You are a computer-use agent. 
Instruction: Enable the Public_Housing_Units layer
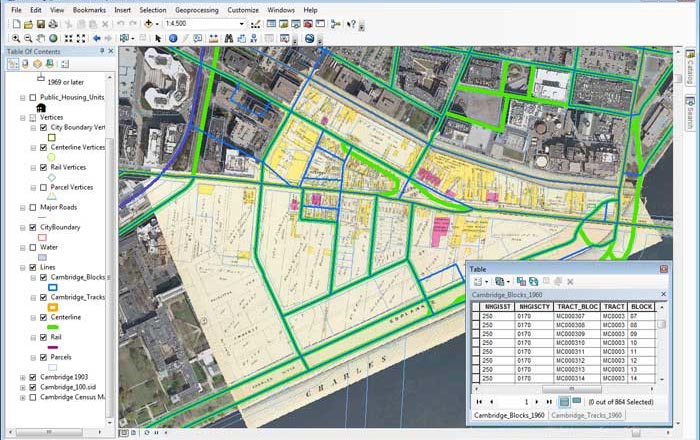coord(33,97)
